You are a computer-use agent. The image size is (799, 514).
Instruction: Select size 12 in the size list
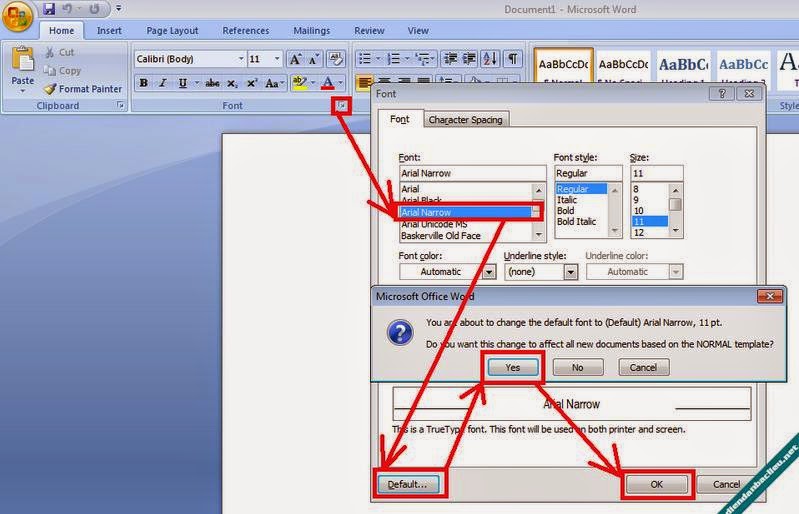(639, 233)
